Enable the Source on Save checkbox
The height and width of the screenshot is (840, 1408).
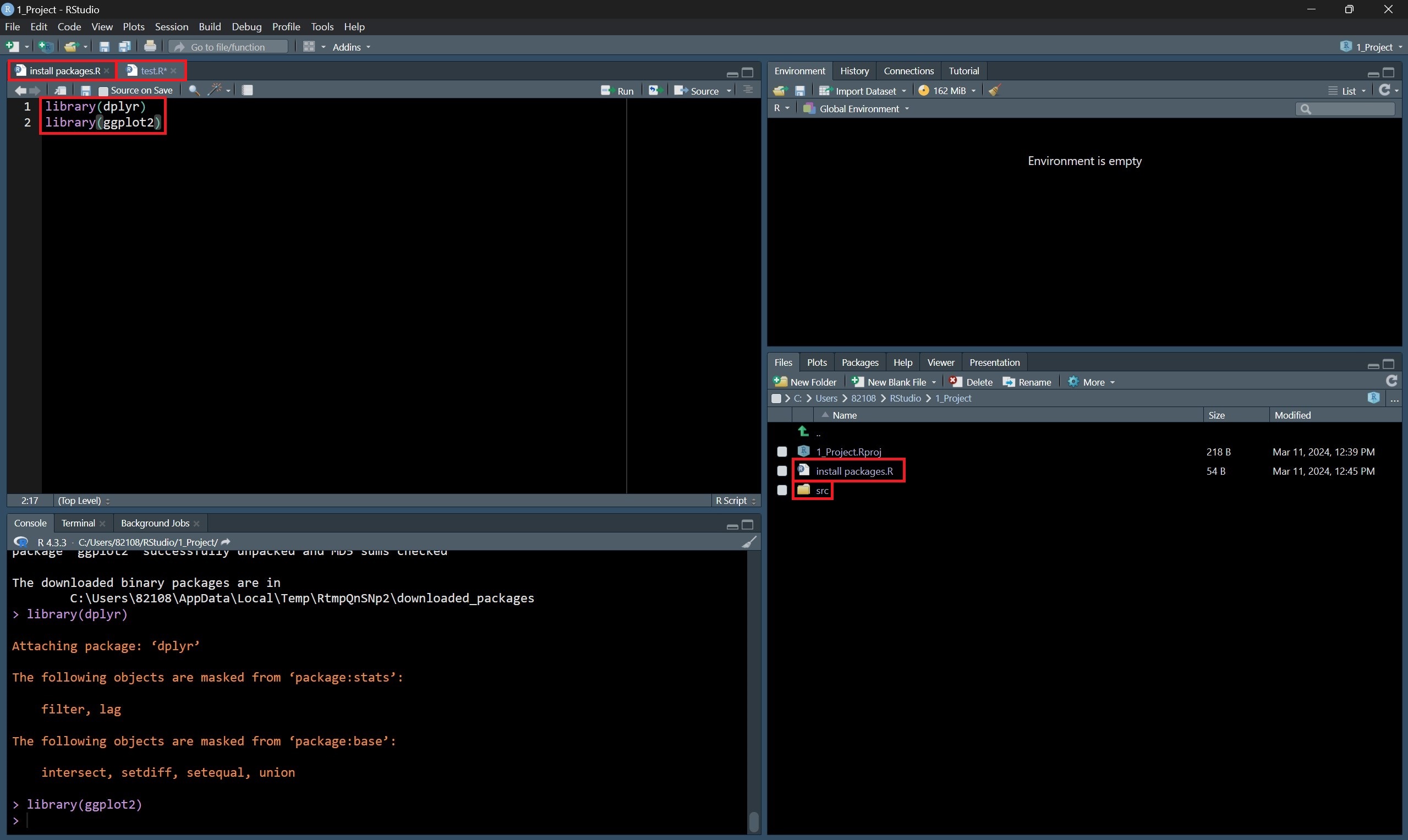pyautogui.click(x=103, y=91)
